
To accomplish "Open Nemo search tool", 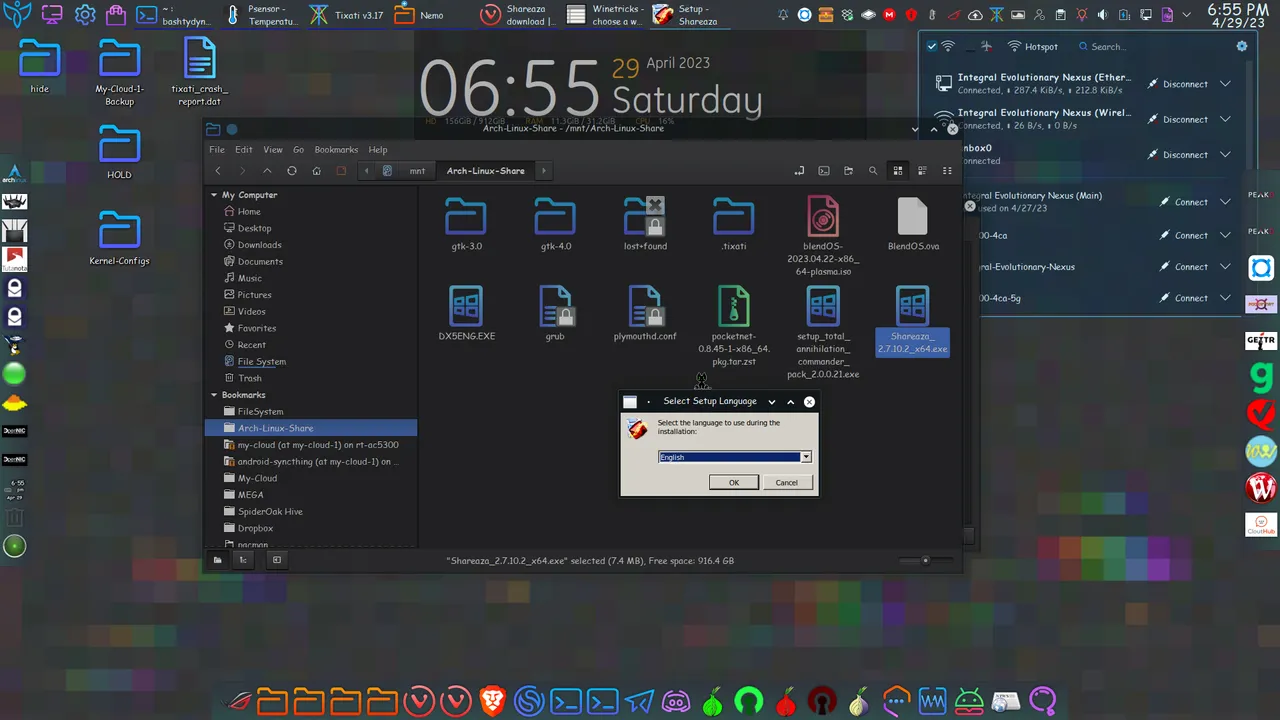I will pos(873,171).
